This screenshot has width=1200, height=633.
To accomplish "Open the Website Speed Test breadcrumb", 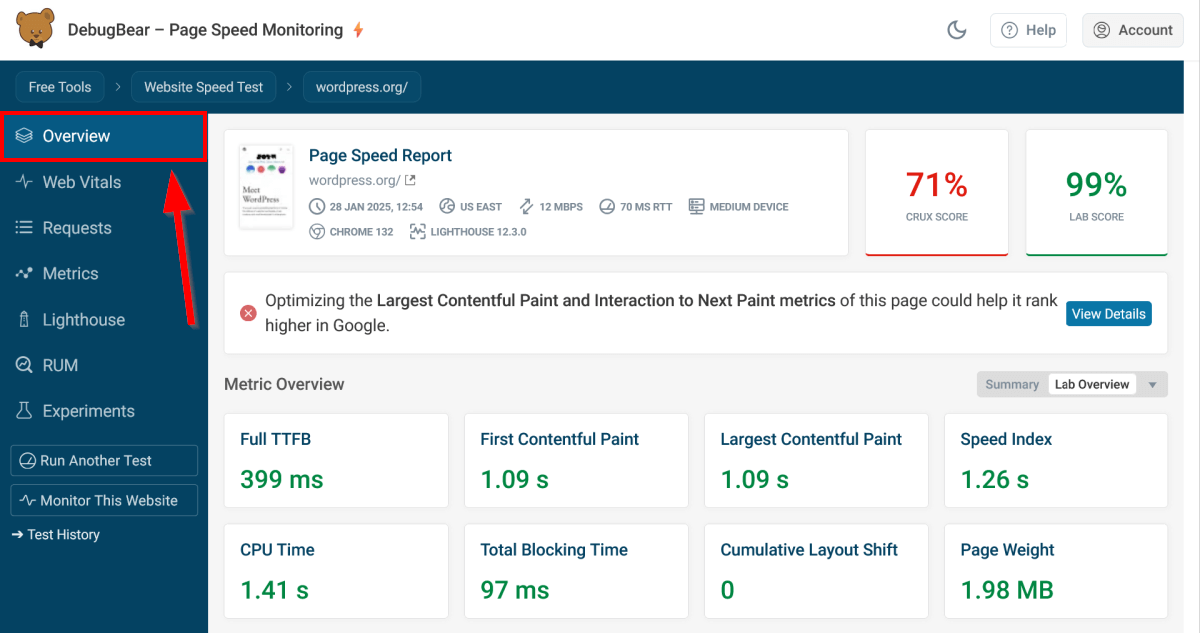I will click(x=204, y=87).
